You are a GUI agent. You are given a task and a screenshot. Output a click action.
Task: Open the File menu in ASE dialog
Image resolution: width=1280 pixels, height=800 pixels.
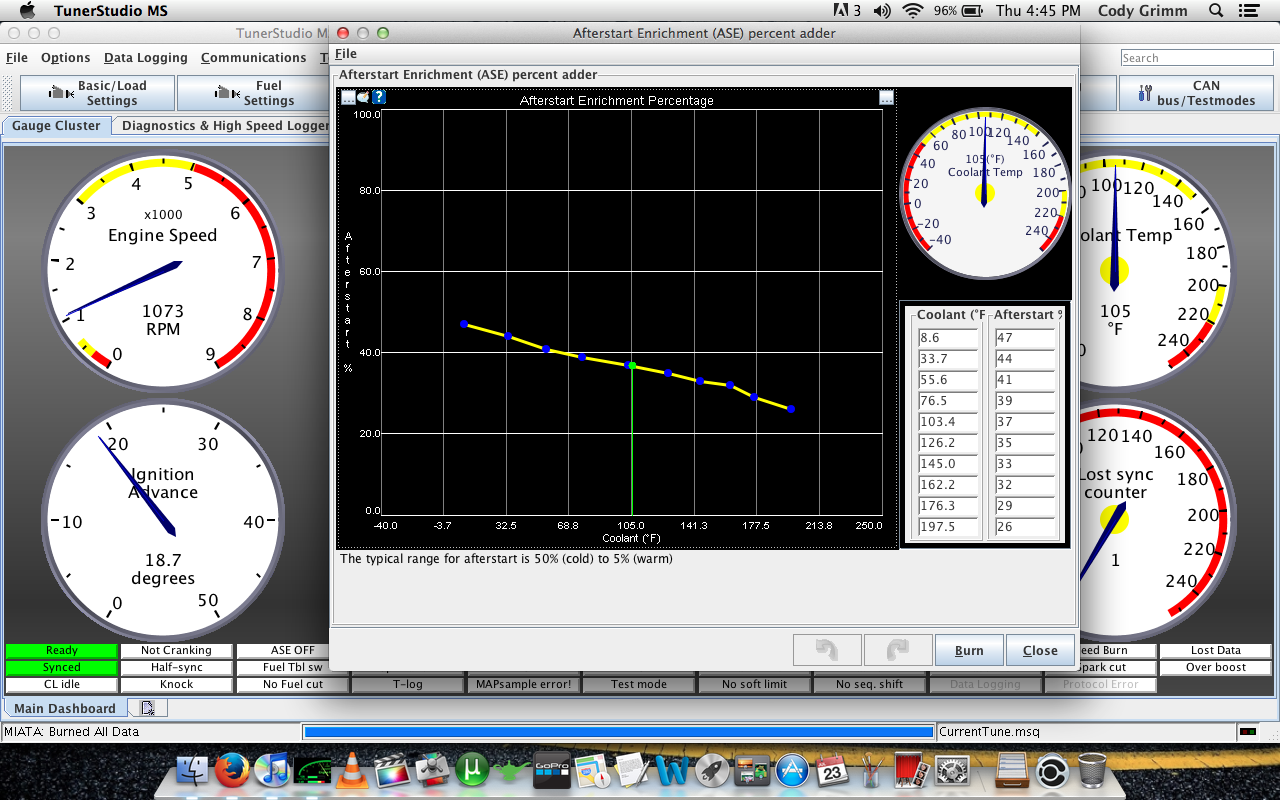345,54
